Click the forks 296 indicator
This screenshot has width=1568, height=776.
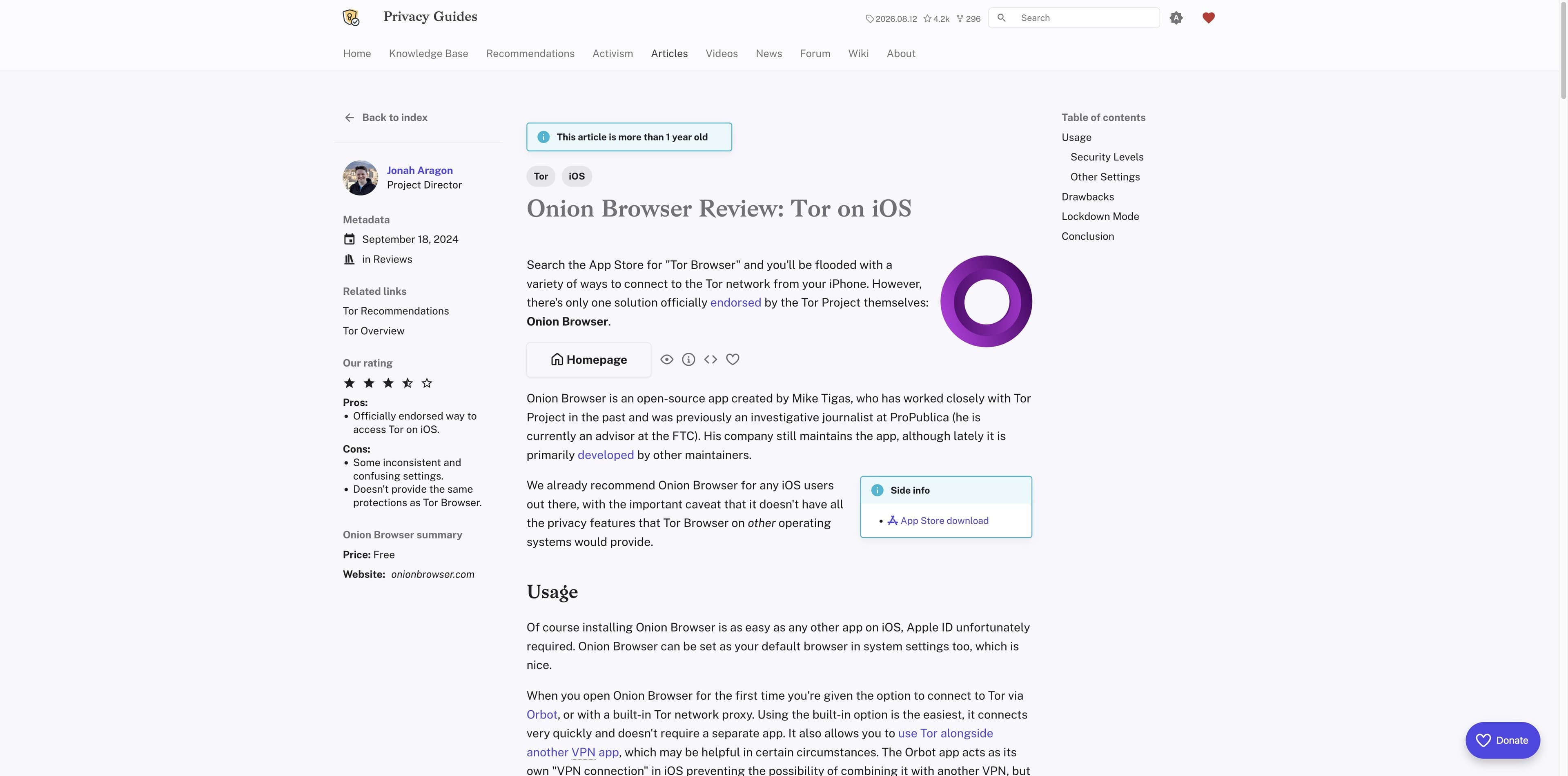coord(969,19)
